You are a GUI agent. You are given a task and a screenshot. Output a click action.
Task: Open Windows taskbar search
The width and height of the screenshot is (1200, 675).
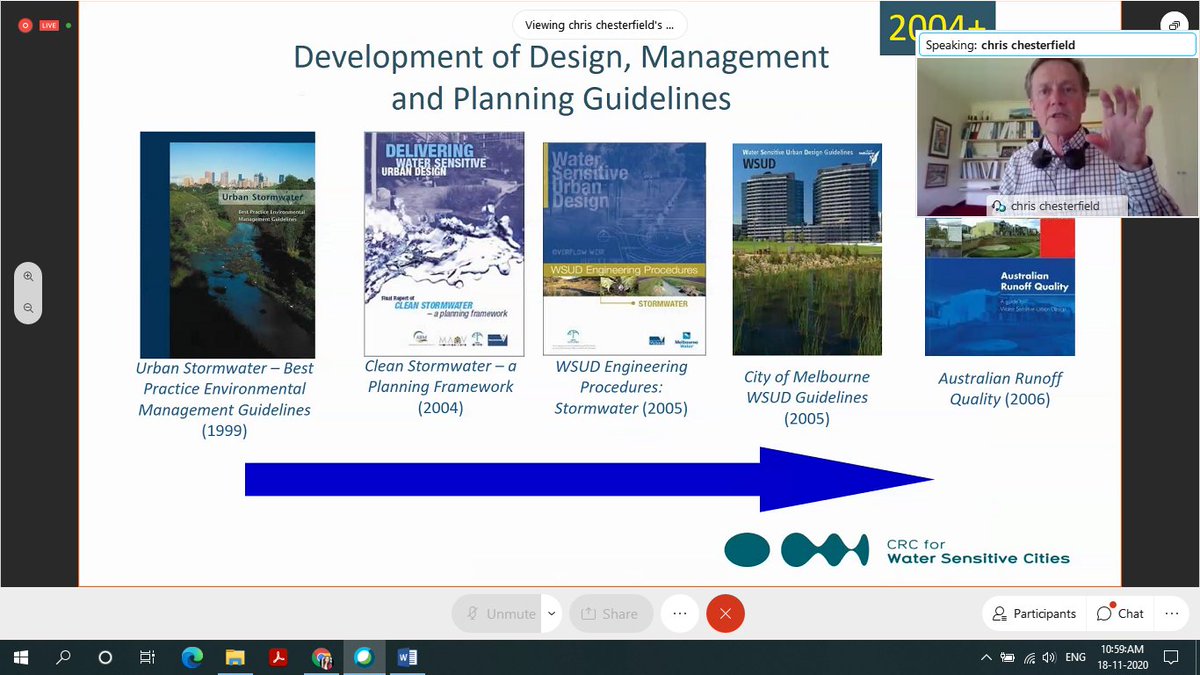63,657
